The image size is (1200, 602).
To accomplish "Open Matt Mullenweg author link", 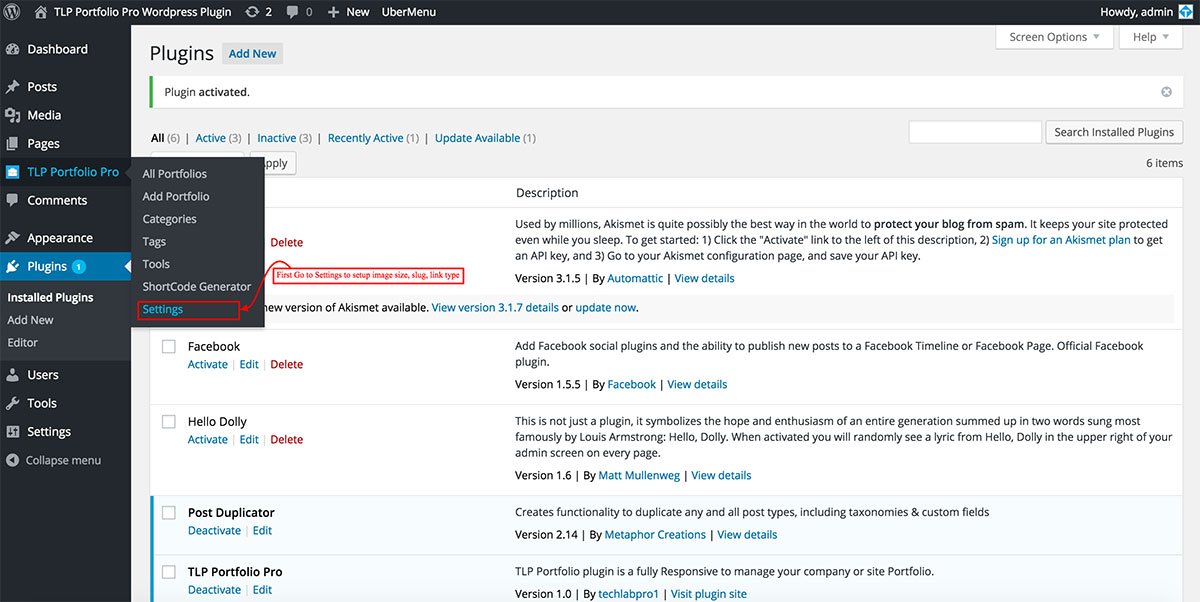I will click(641, 475).
